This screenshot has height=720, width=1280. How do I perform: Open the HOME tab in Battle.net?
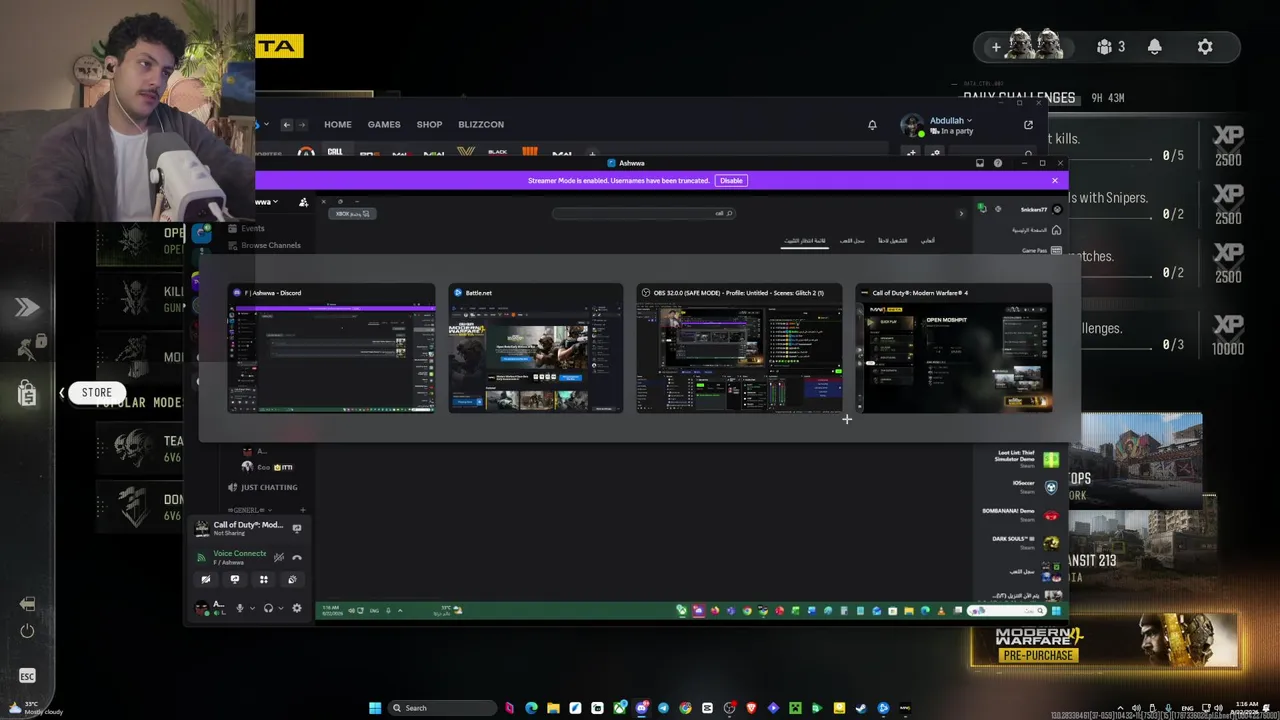pyautogui.click(x=338, y=125)
